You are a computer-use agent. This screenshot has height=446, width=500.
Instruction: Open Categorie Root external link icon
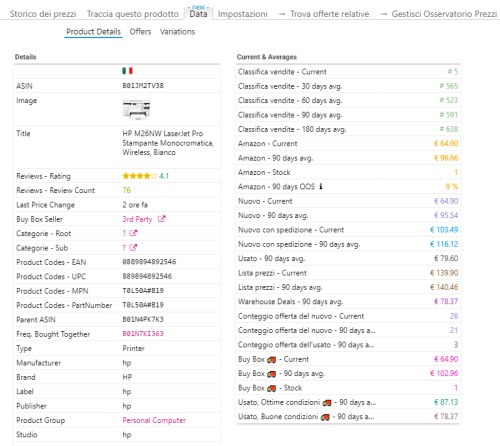coord(133,233)
